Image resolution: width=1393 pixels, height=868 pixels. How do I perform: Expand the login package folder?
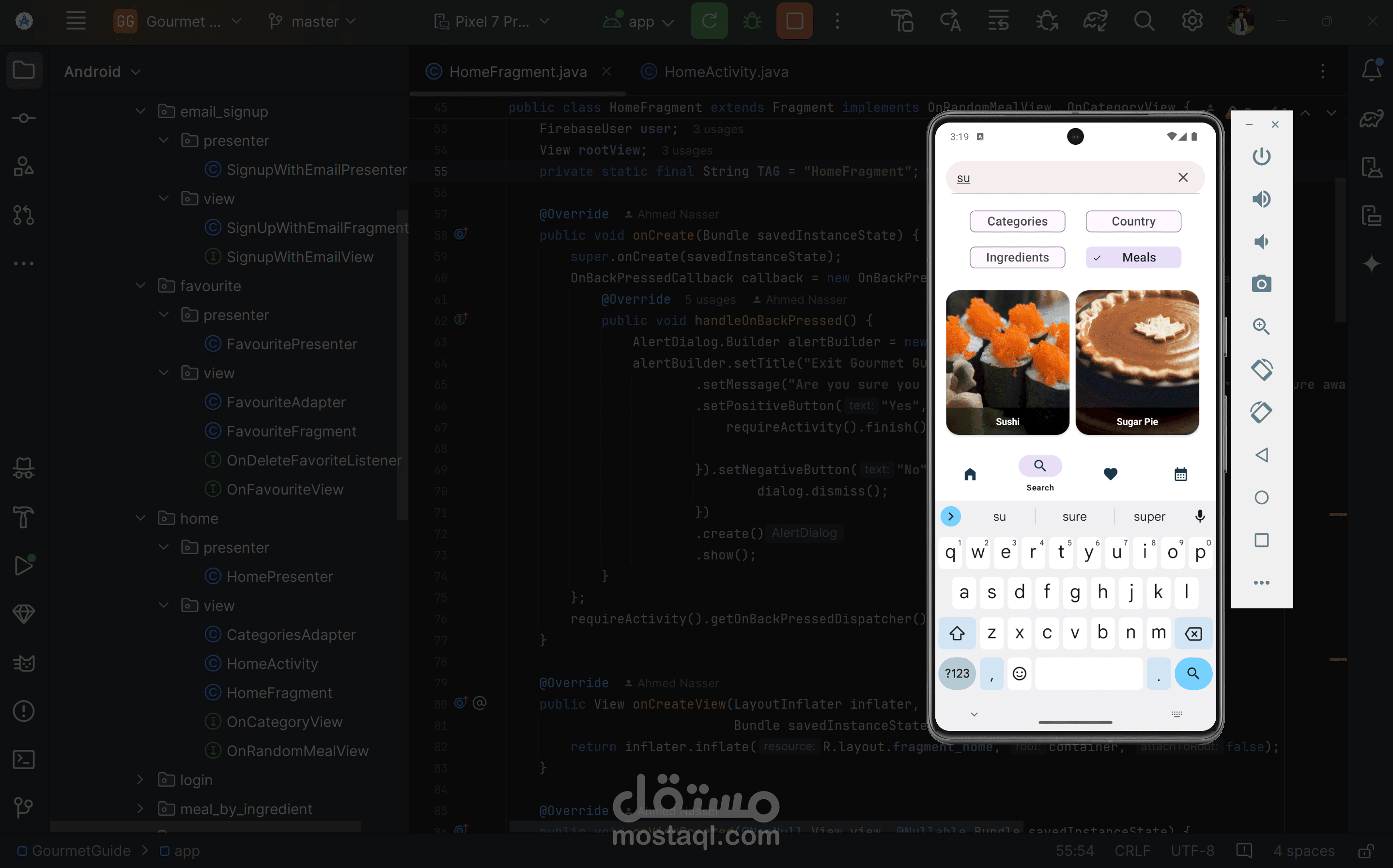click(x=140, y=779)
